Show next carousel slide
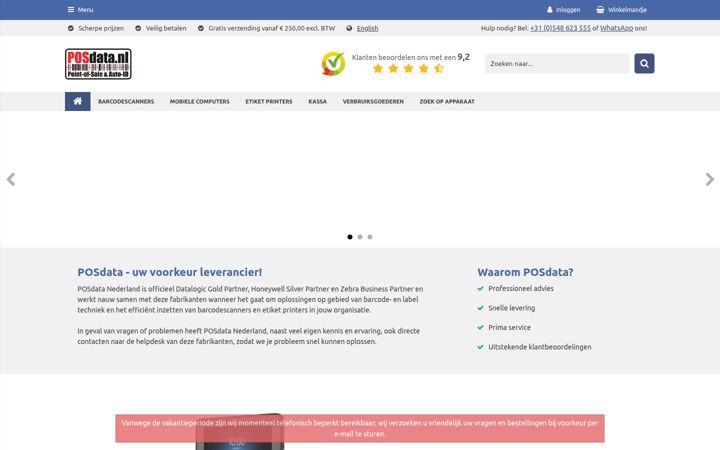 tap(709, 179)
